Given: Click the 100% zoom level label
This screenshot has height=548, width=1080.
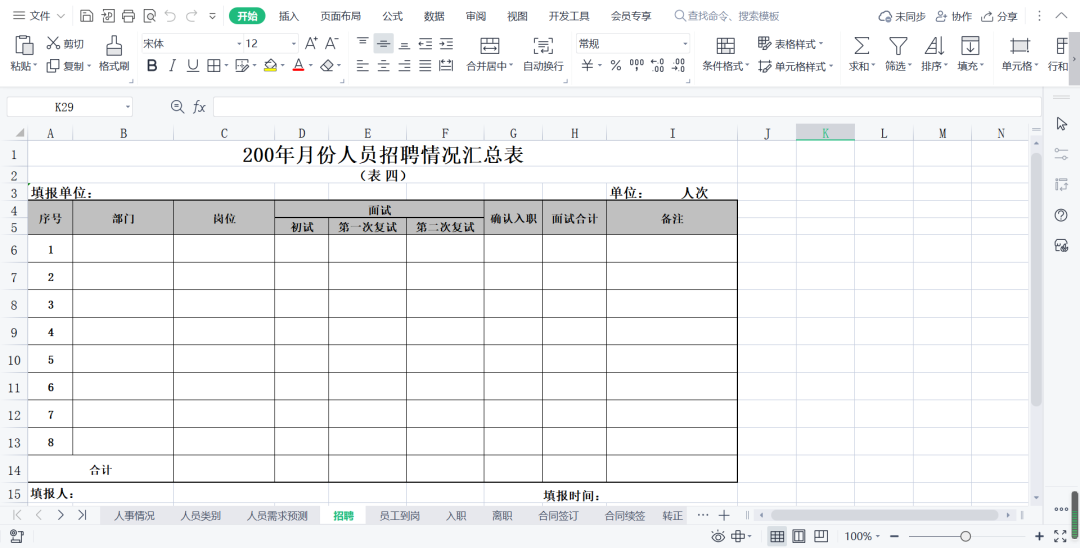Looking at the screenshot, I should click(858, 536).
